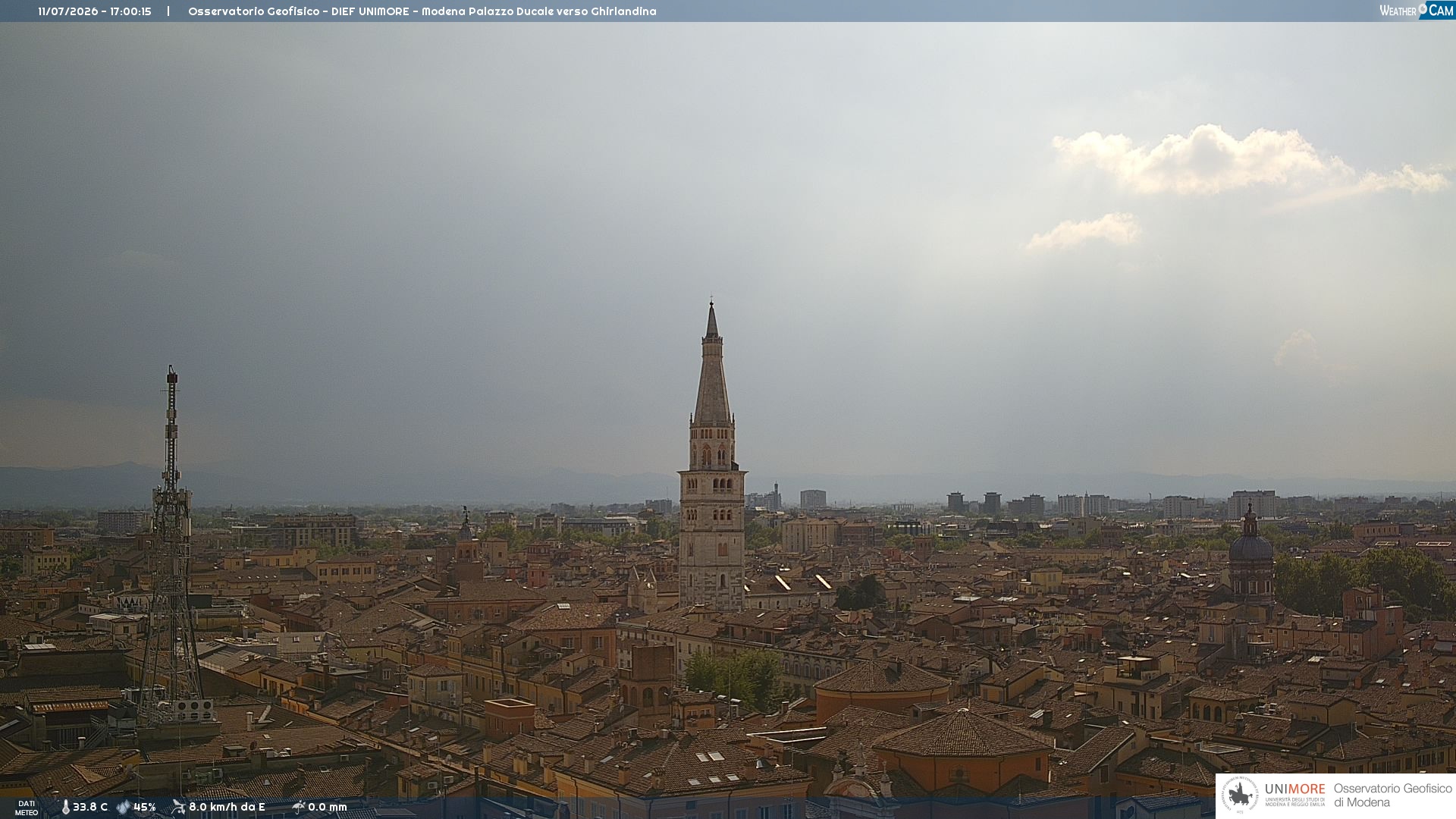Select the 11/07/2026 - 17:00:15 timestamp

[x=95, y=11]
